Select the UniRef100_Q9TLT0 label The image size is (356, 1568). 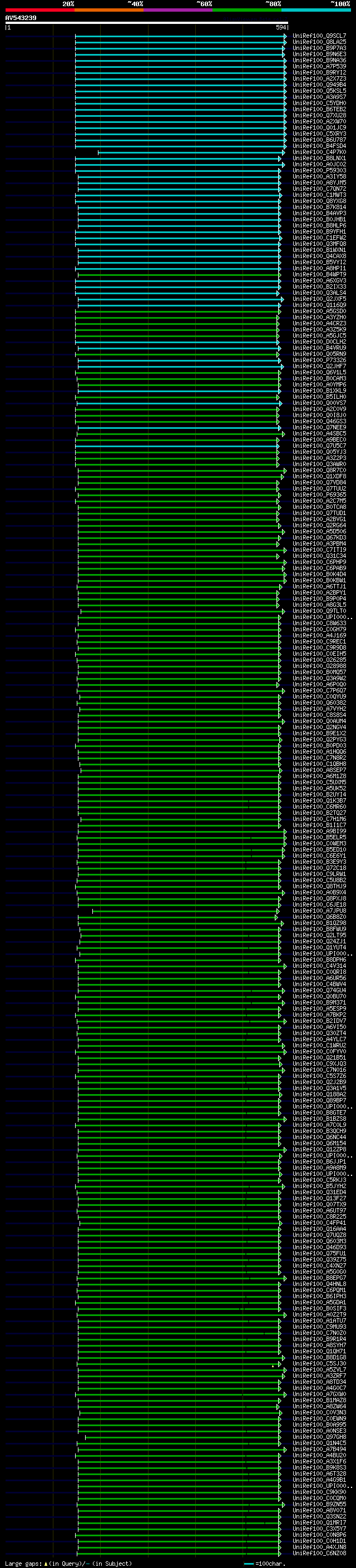[319, 611]
